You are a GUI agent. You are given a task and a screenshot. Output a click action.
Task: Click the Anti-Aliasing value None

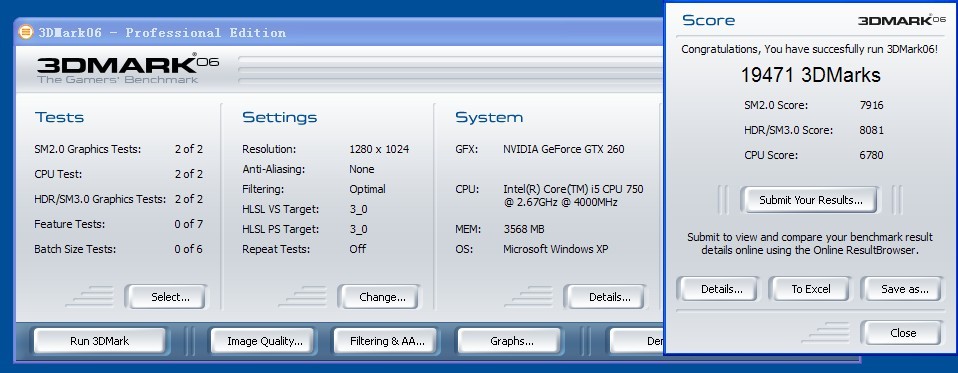click(362, 169)
